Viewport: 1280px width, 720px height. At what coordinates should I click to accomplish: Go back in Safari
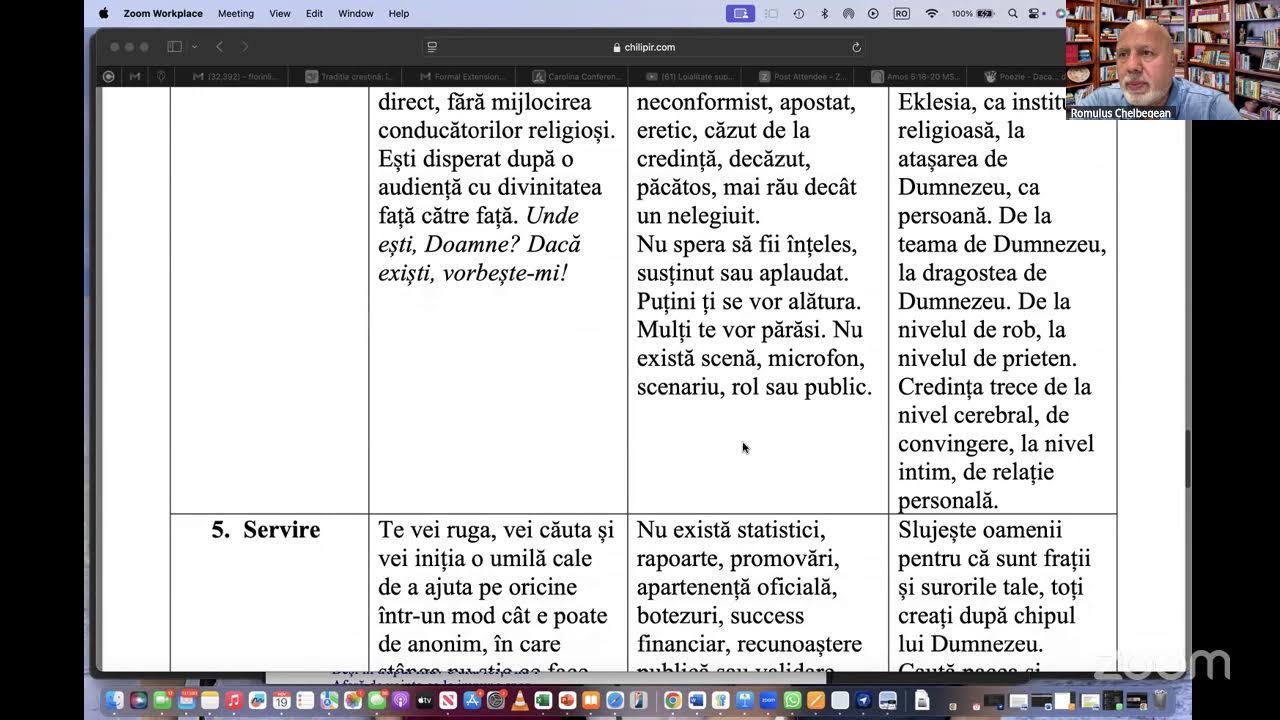coord(220,47)
